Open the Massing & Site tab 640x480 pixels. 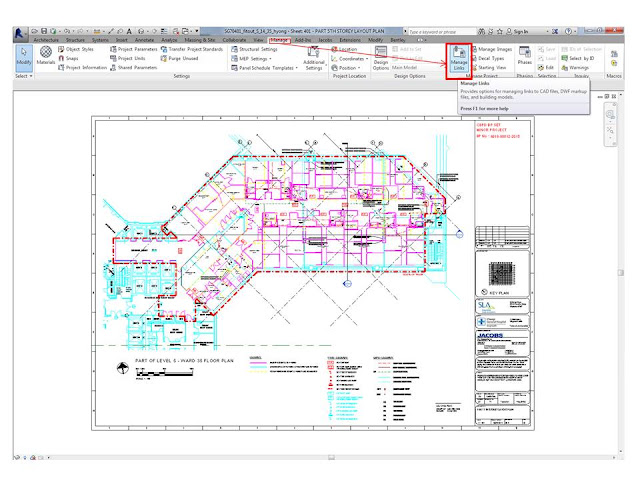click(x=200, y=40)
